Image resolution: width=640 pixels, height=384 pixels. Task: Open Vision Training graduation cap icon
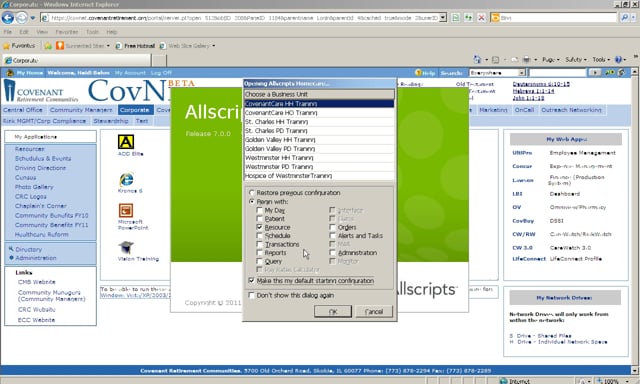pyautogui.click(x=126, y=247)
